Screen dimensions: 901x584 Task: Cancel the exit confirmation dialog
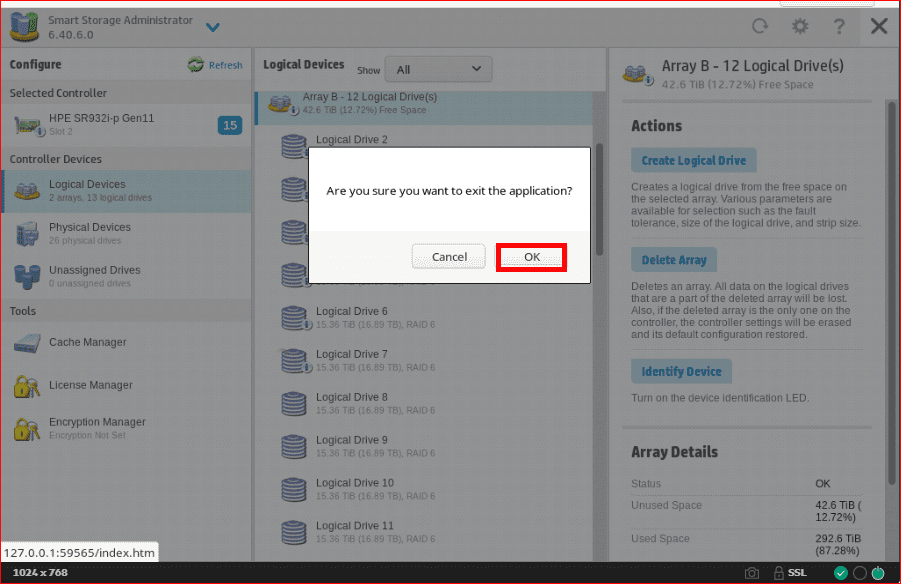point(449,257)
